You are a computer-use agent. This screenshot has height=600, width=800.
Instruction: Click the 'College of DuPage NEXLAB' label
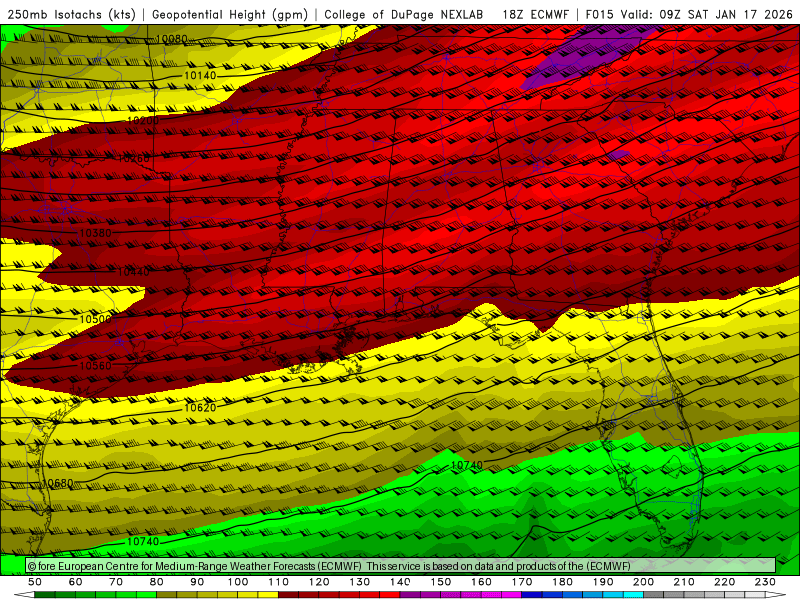pyautogui.click(x=404, y=14)
